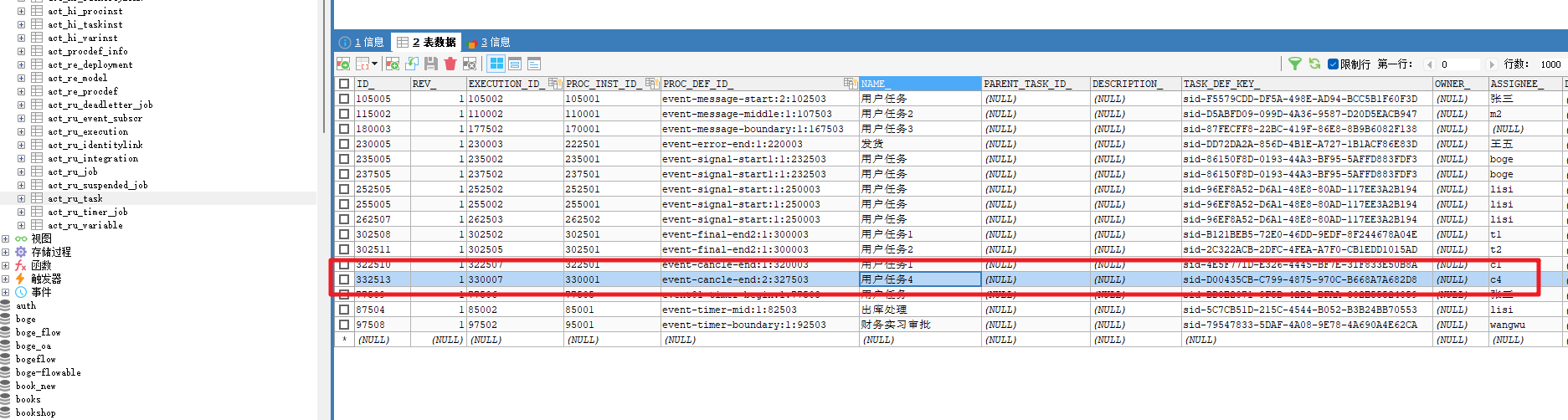
Task: Click the ID_ column header
Action: (382, 84)
